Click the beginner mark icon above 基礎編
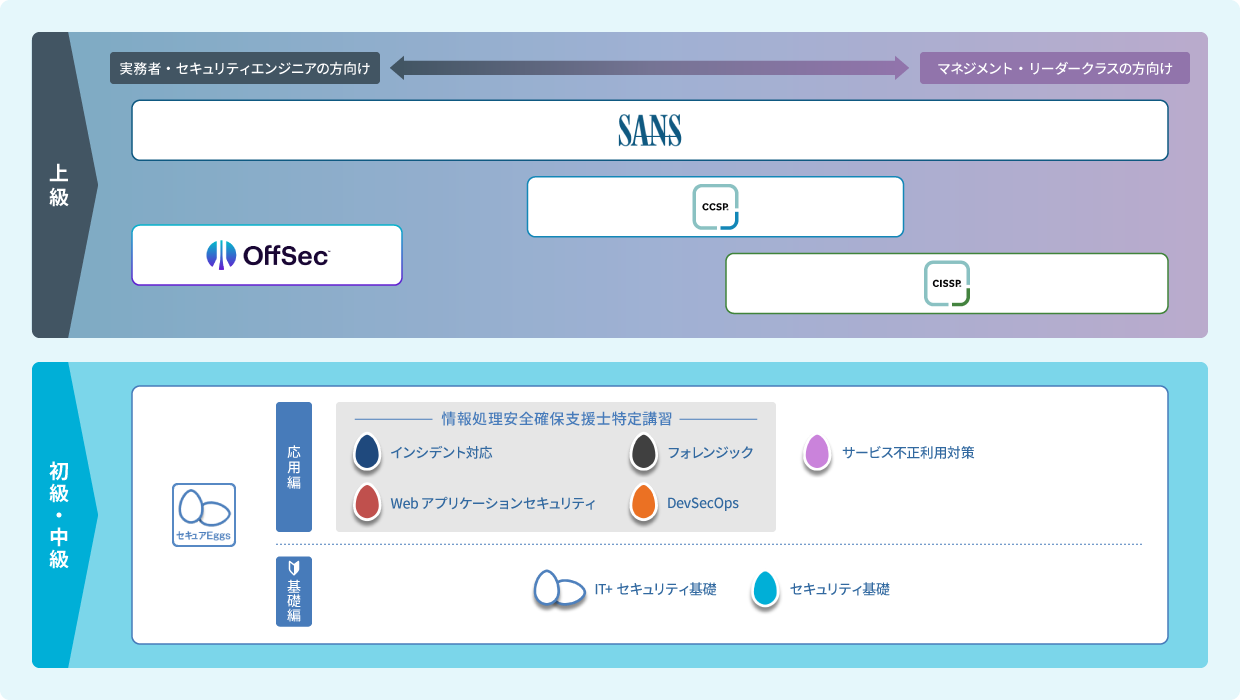 [294, 568]
